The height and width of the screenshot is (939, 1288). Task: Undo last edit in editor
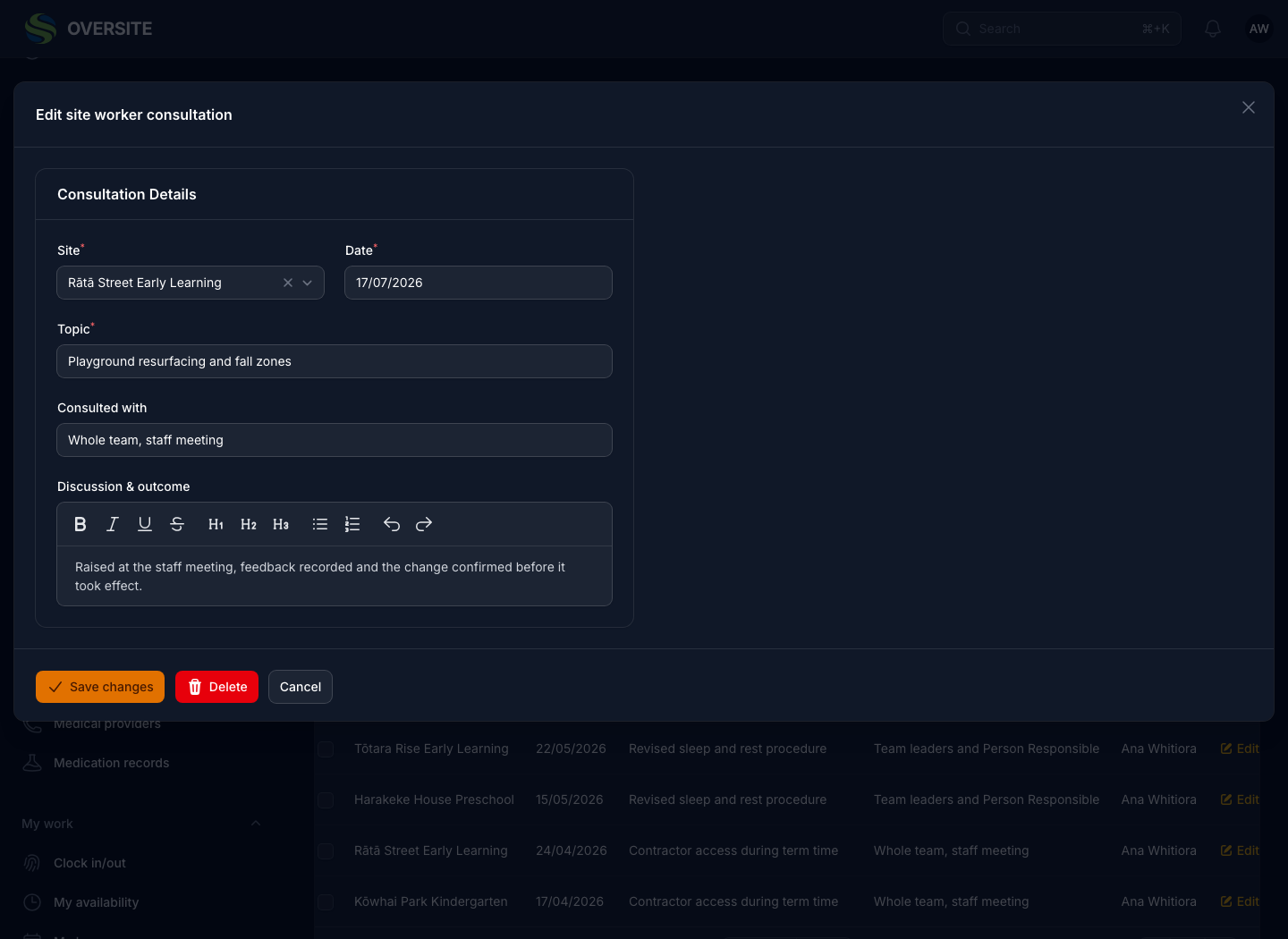point(392,524)
